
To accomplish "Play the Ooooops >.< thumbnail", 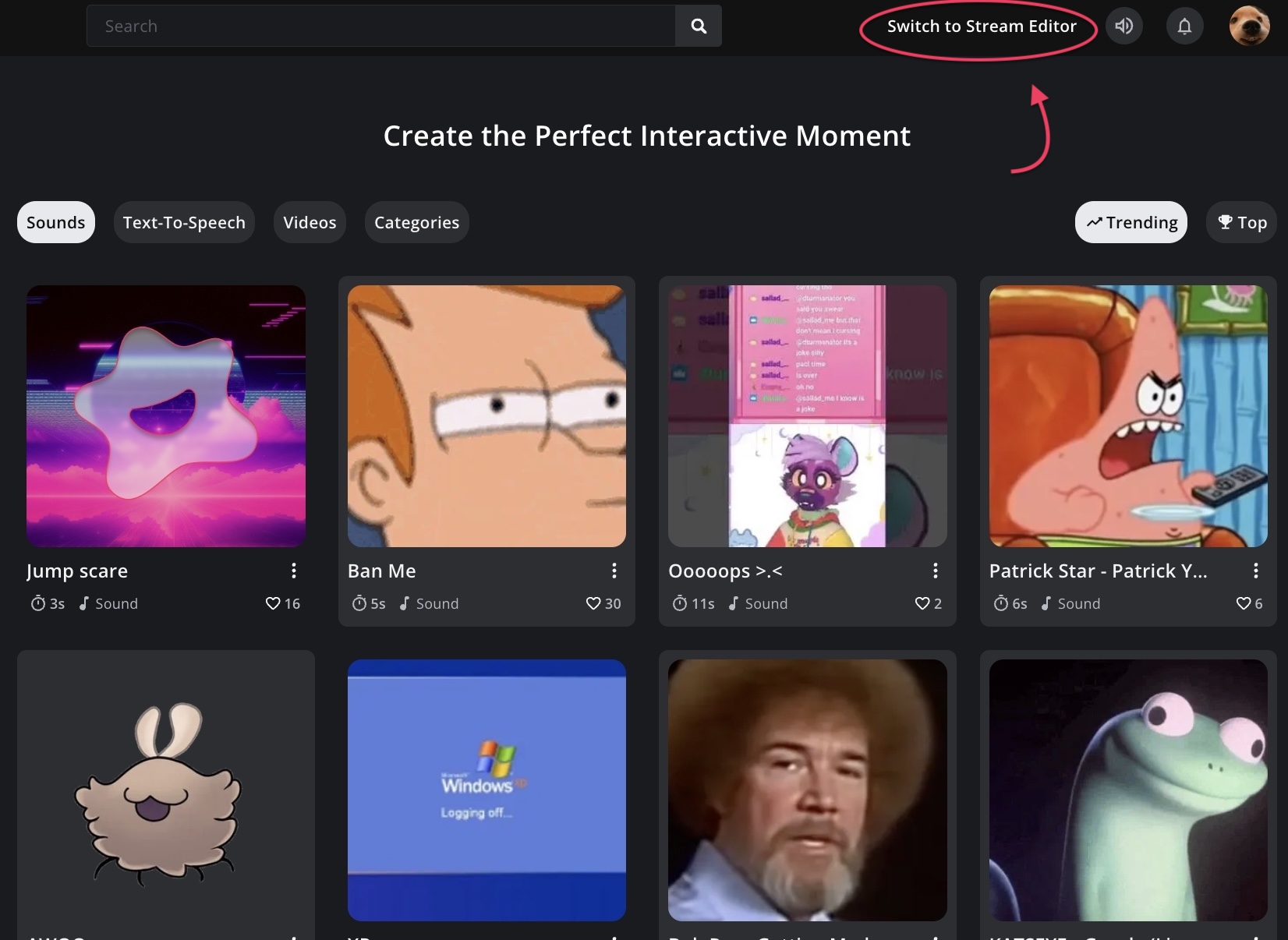I will coord(808,416).
